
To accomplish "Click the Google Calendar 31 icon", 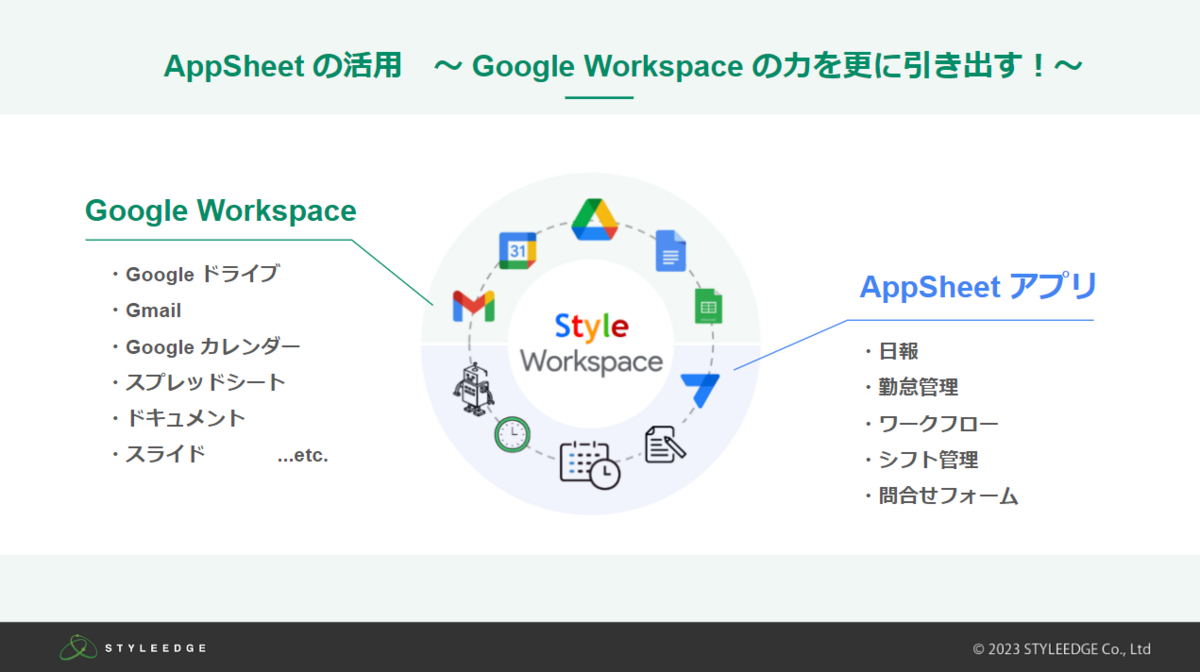I will 518,250.
